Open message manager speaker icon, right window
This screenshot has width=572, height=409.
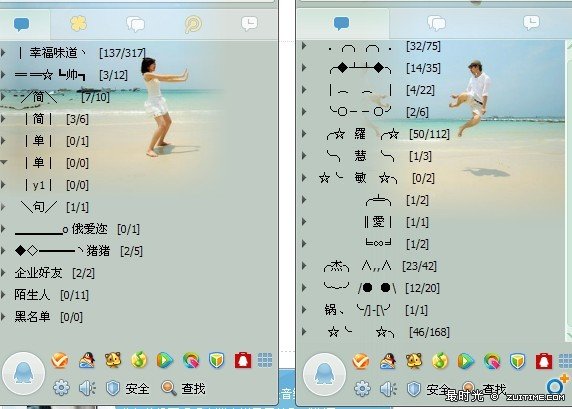(x=389, y=389)
